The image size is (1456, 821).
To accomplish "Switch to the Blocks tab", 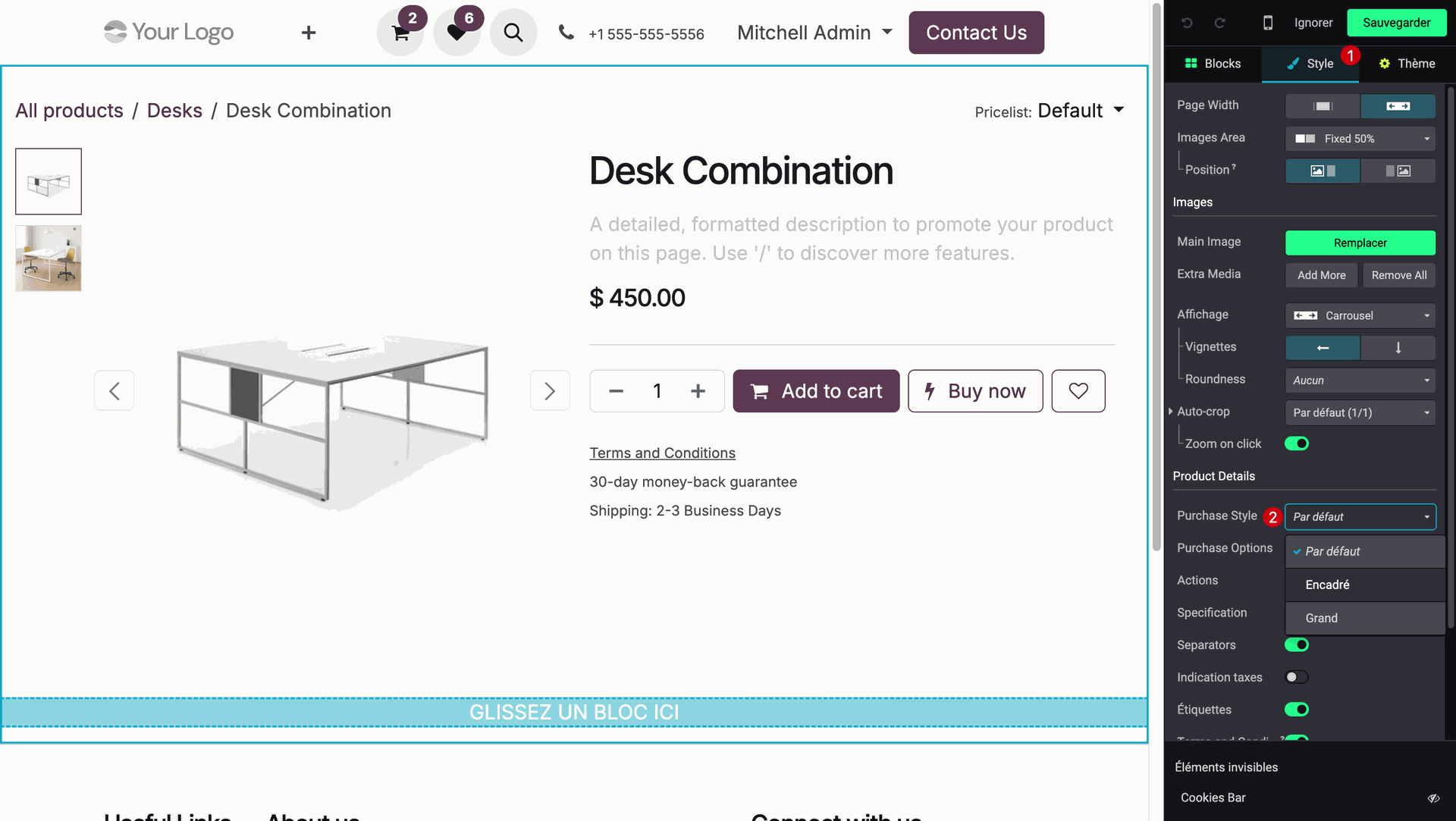I will click(1213, 64).
